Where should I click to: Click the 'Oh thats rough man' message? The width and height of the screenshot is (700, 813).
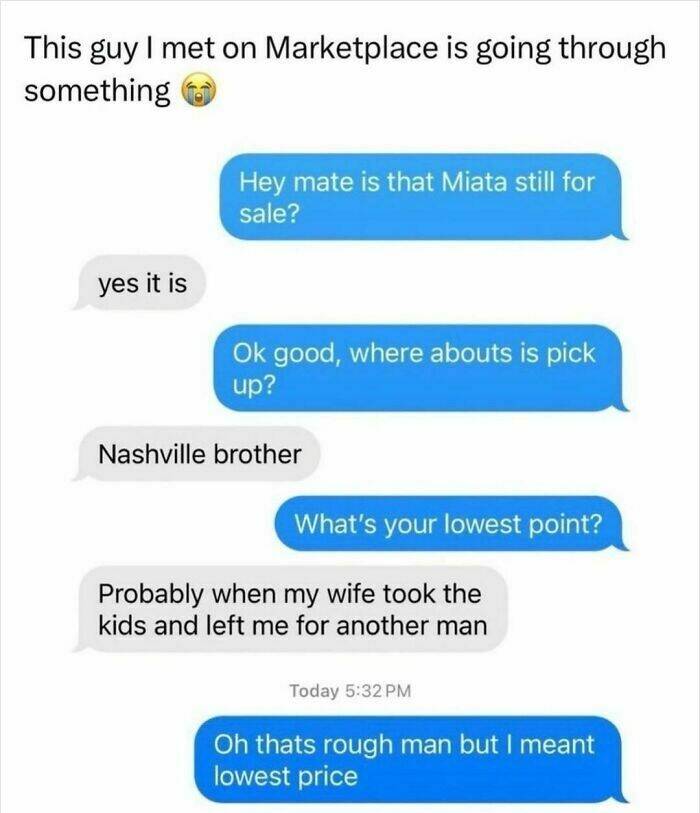pos(411,760)
